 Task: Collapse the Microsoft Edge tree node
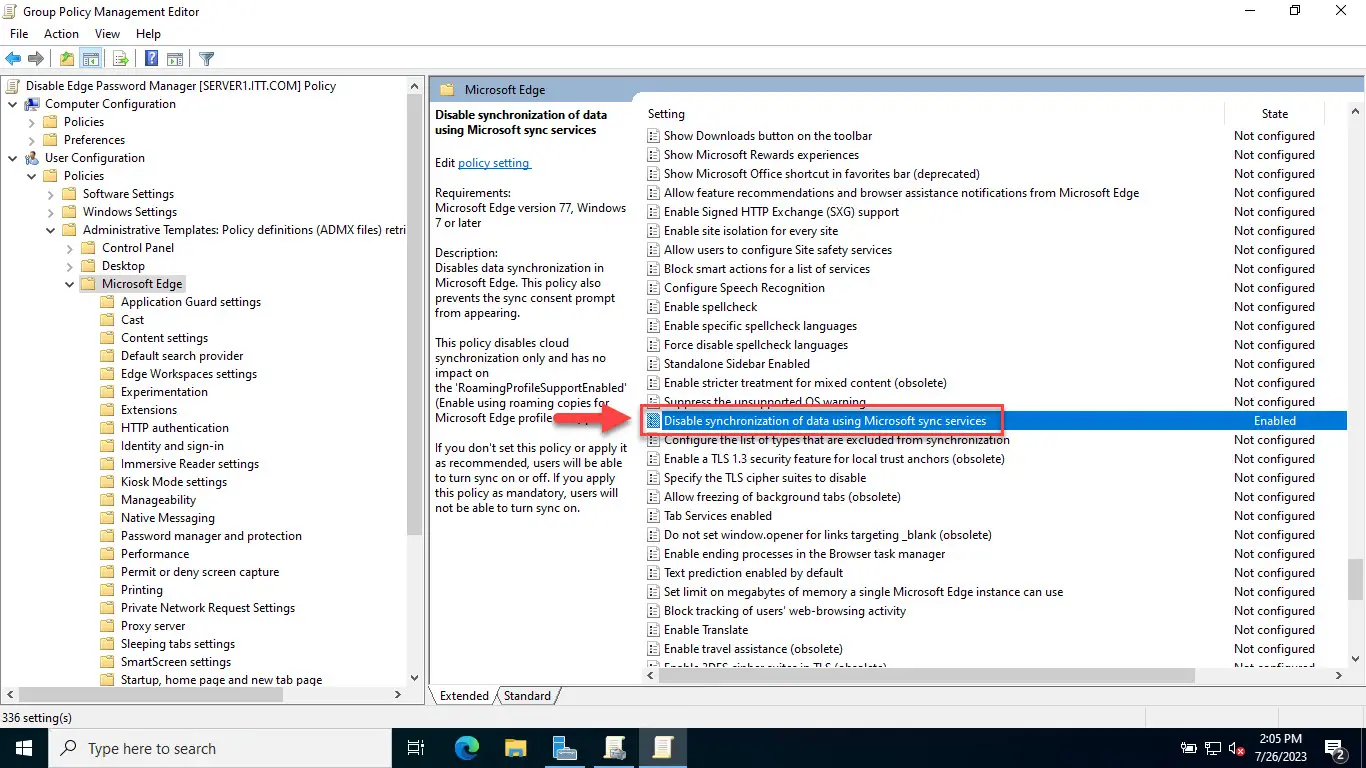point(69,284)
